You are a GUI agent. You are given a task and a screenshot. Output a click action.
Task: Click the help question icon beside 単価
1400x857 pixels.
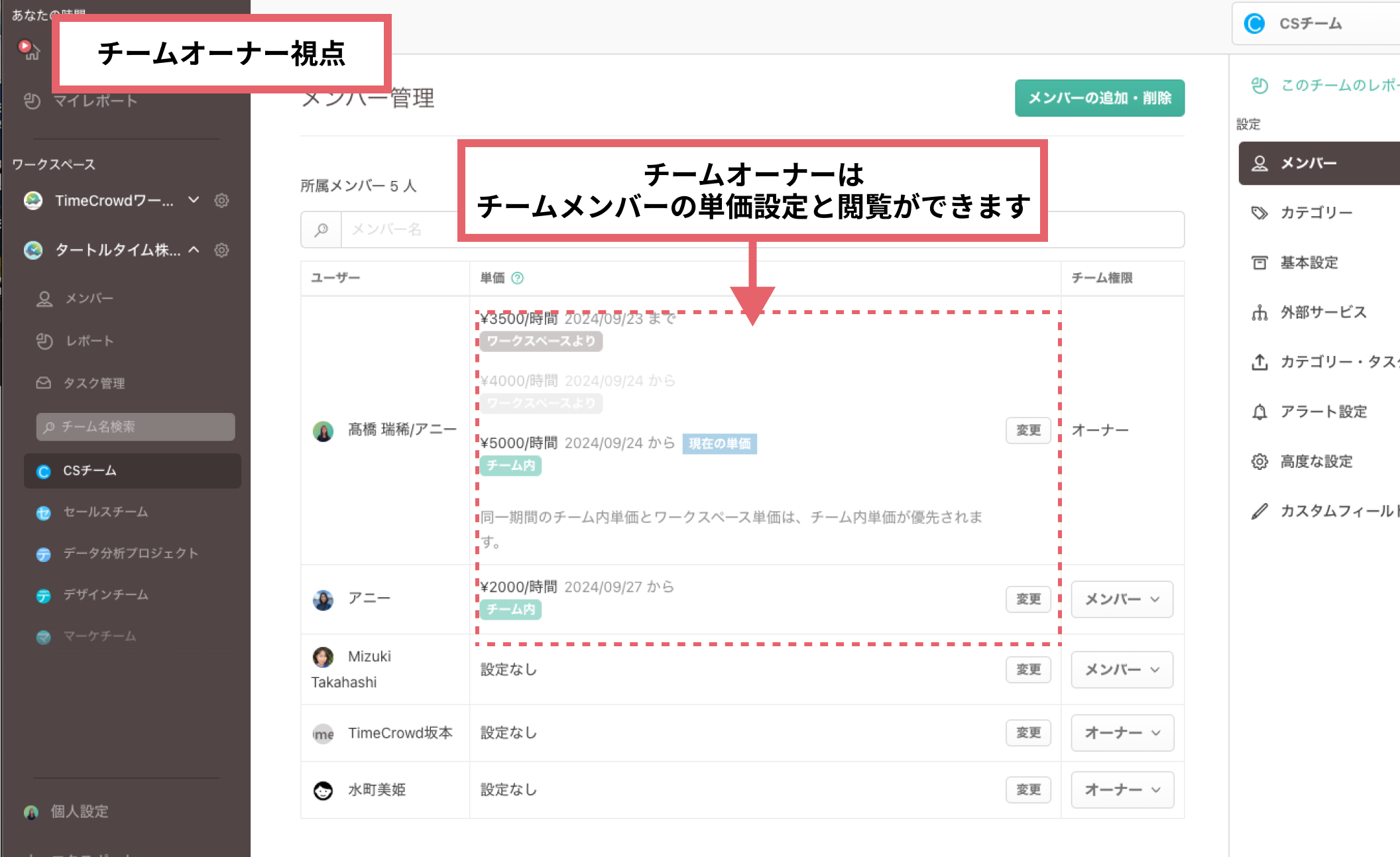(x=518, y=278)
